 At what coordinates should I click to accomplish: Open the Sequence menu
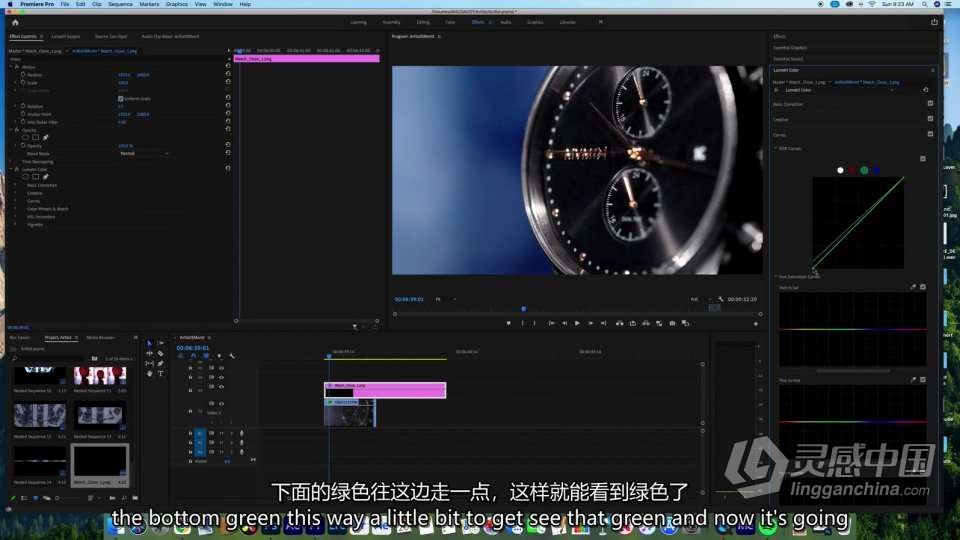click(120, 4)
